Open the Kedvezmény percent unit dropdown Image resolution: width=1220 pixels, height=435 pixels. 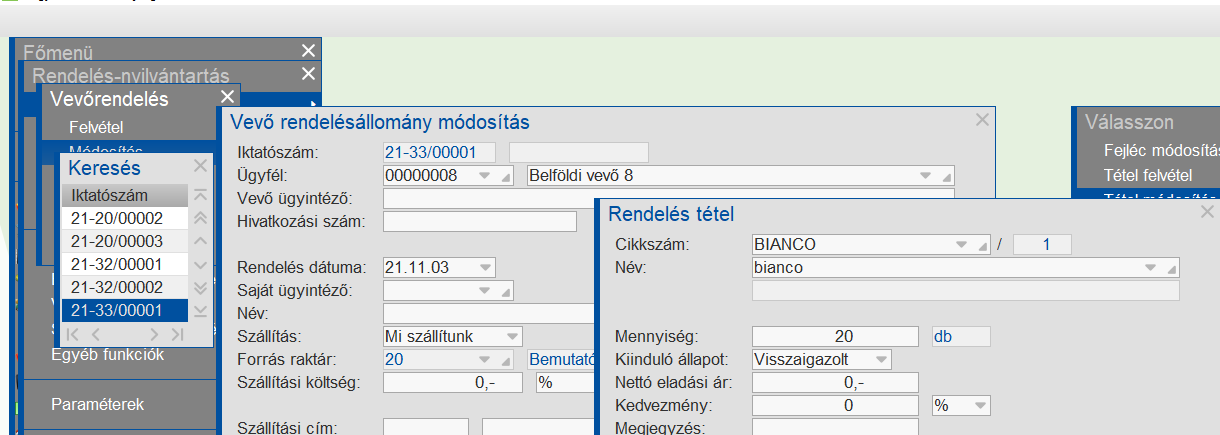point(979,405)
